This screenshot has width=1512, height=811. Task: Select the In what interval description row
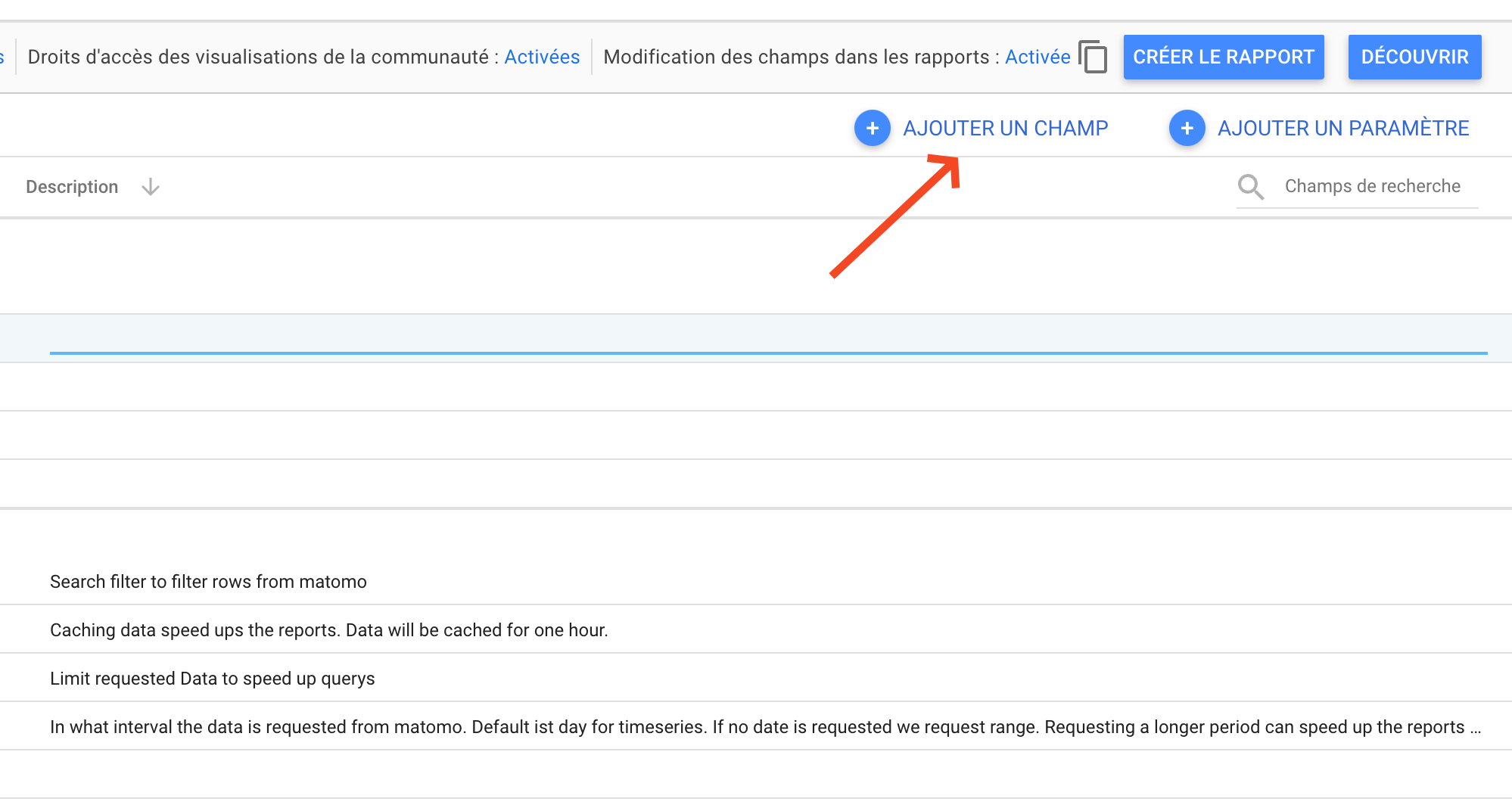757,727
